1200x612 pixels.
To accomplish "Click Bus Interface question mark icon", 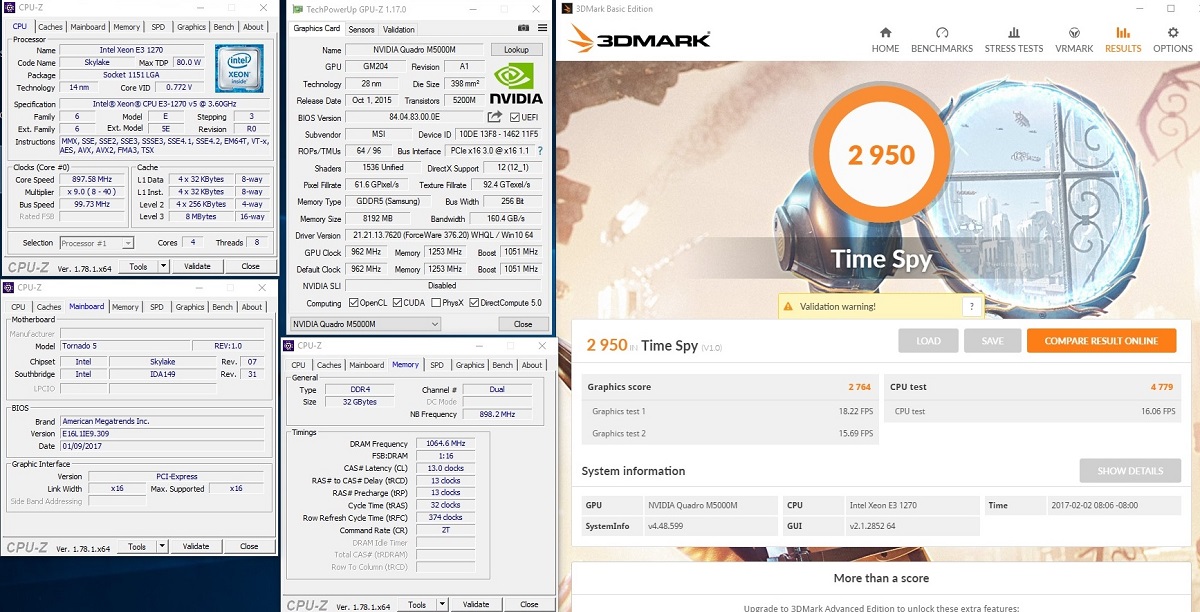I will point(540,151).
